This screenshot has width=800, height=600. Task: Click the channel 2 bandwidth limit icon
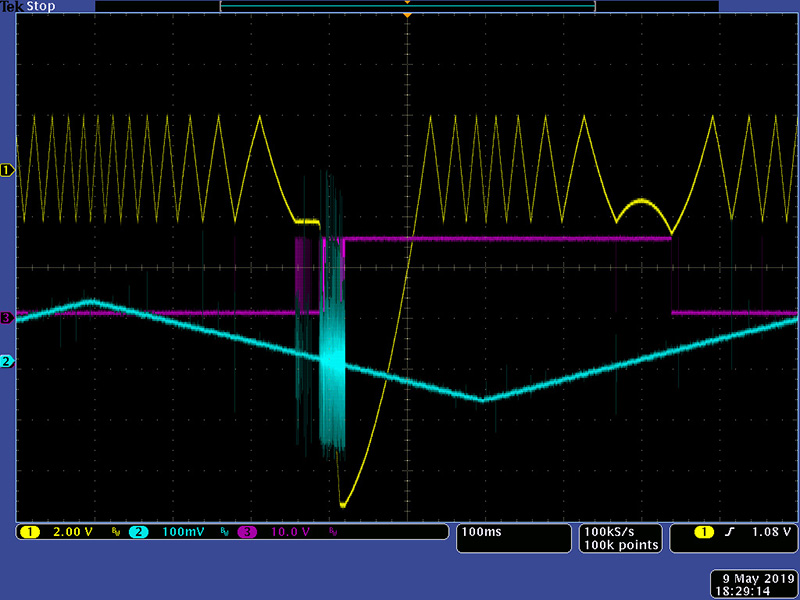[225, 533]
